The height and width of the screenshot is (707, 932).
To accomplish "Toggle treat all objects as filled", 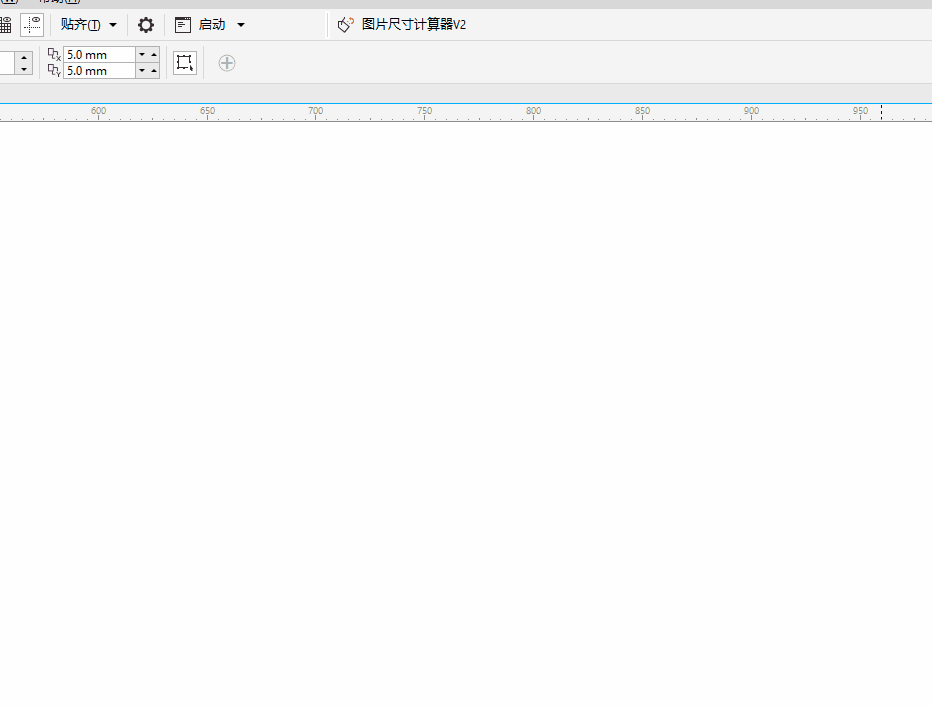I will point(185,63).
